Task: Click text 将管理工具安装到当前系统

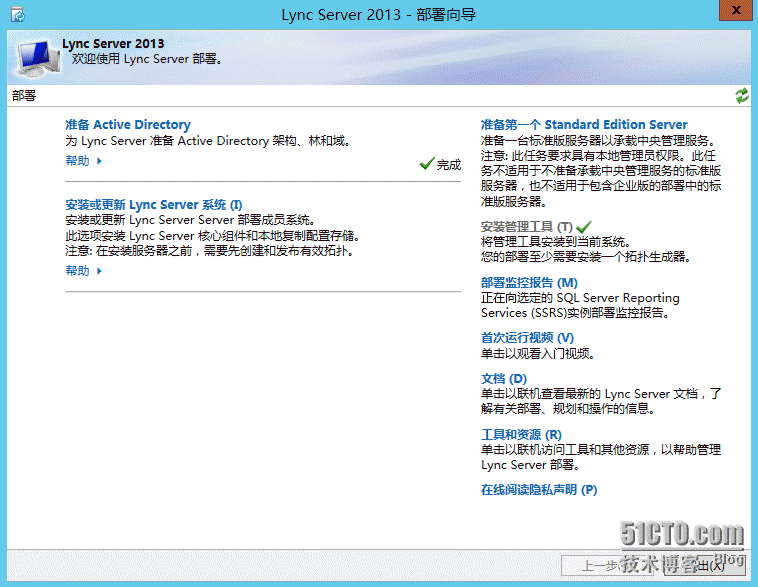Action: [556, 242]
